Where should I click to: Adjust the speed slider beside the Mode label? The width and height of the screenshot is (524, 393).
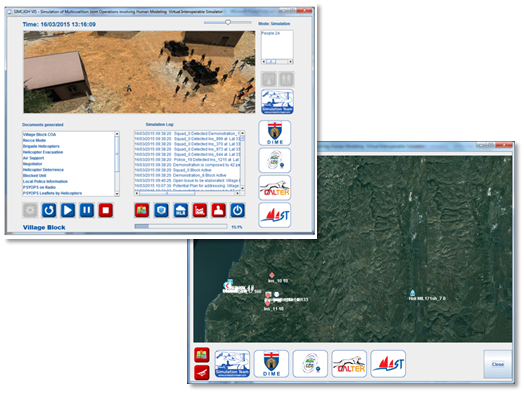click(x=228, y=22)
